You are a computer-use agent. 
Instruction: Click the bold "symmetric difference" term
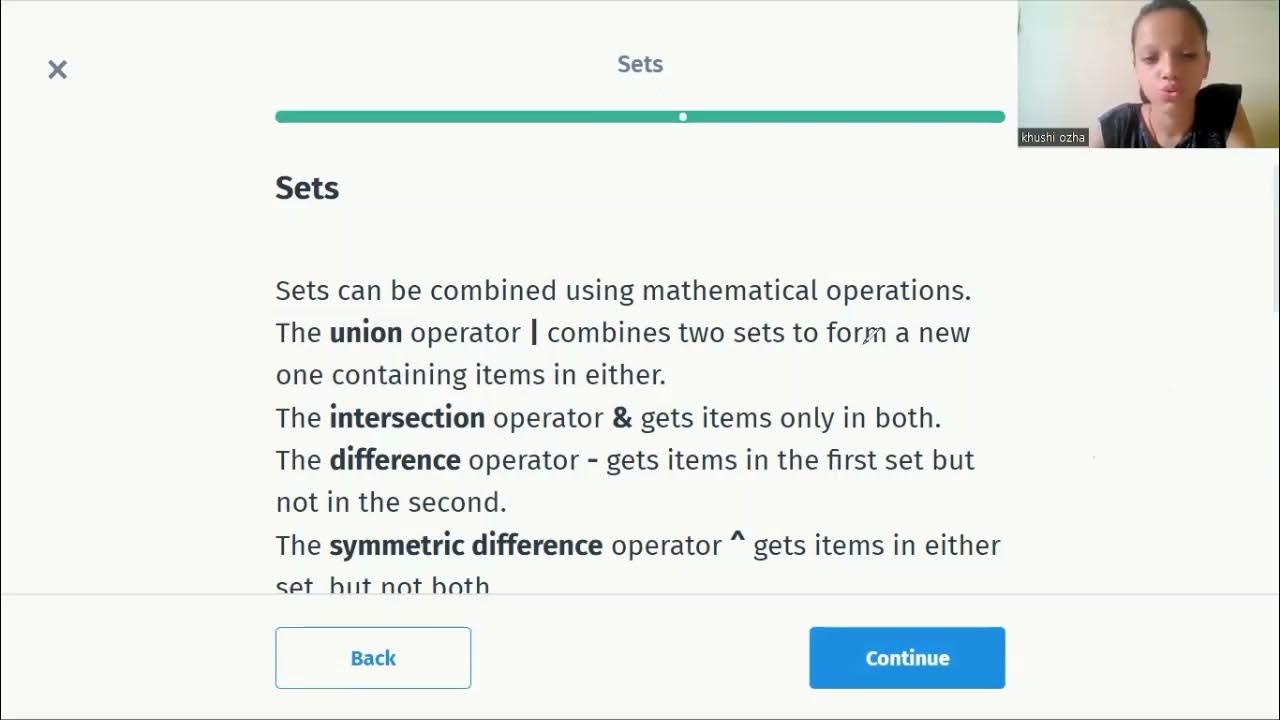[x=466, y=545]
